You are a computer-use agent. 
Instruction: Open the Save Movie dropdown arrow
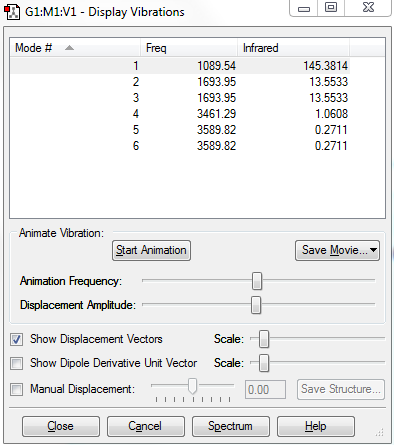(373, 250)
